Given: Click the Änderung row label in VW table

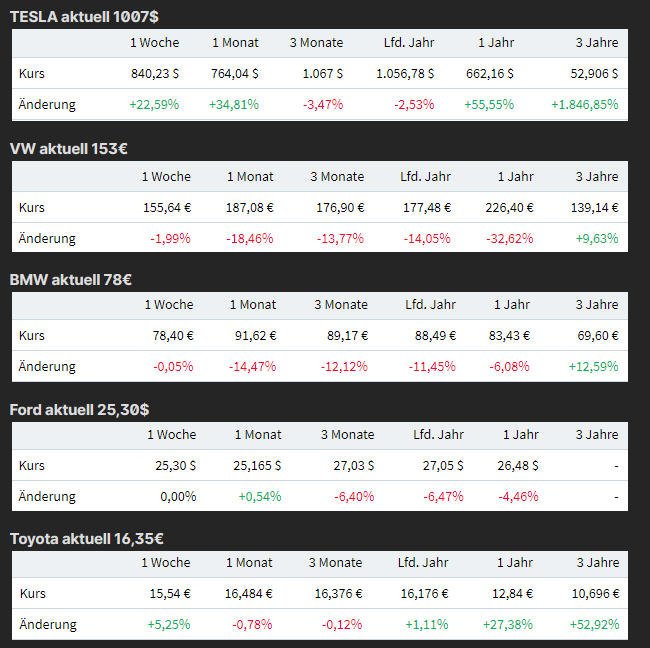Looking at the screenshot, I should 47,238.
